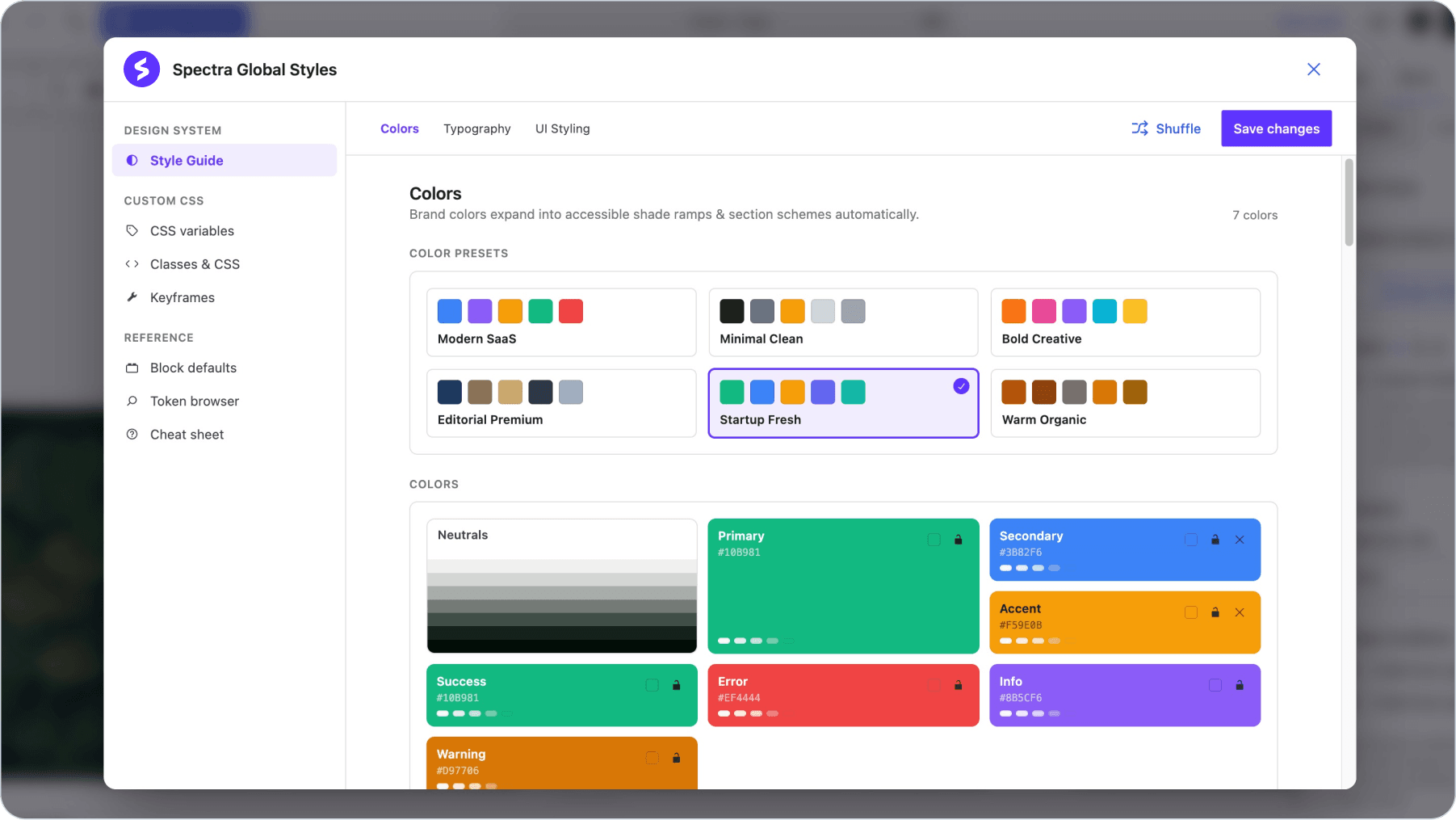Click the Primary green color card
Viewport: 1456px width, 820px height.
coord(843,586)
